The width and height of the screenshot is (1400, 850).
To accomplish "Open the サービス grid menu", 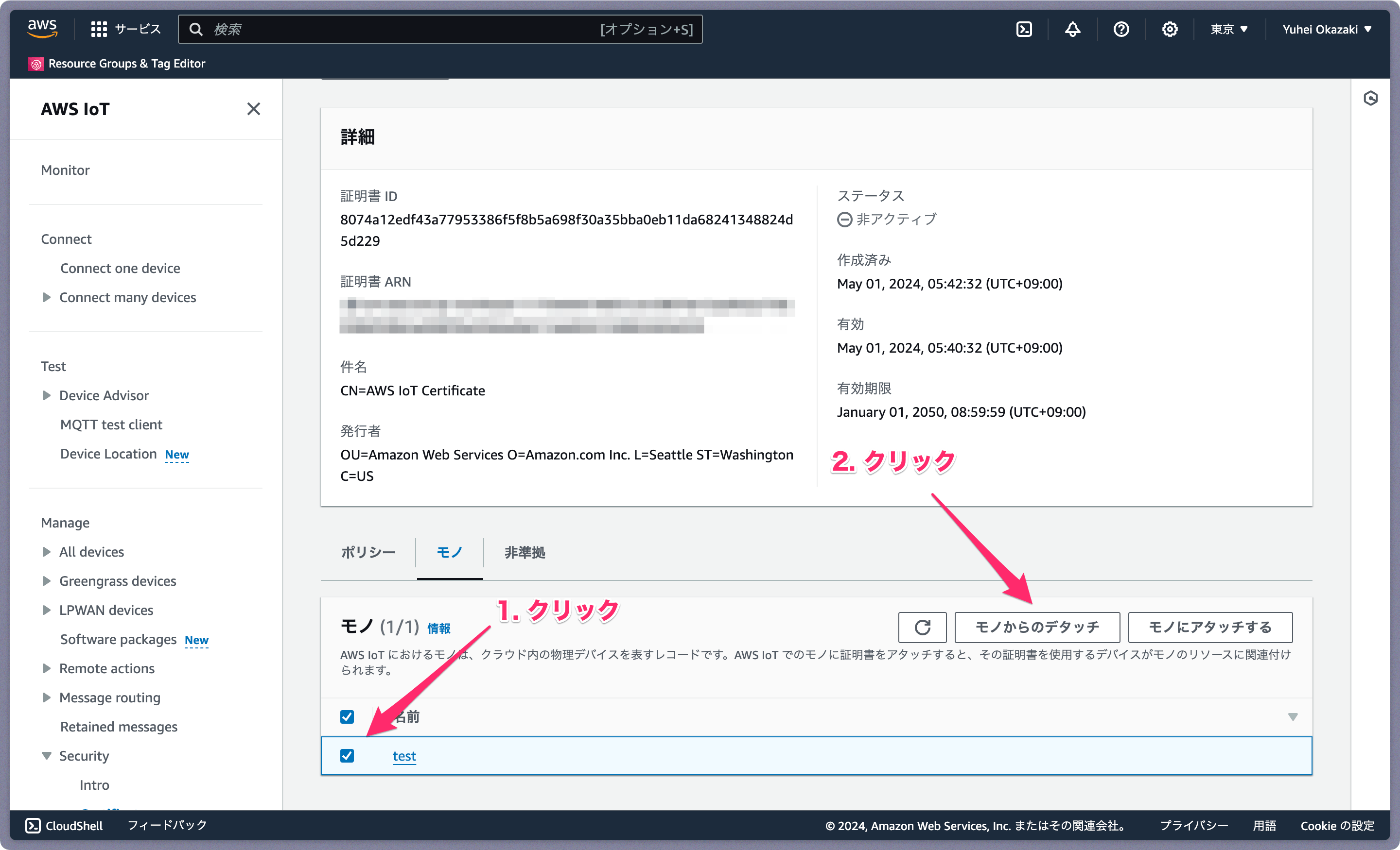I will (125, 29).
